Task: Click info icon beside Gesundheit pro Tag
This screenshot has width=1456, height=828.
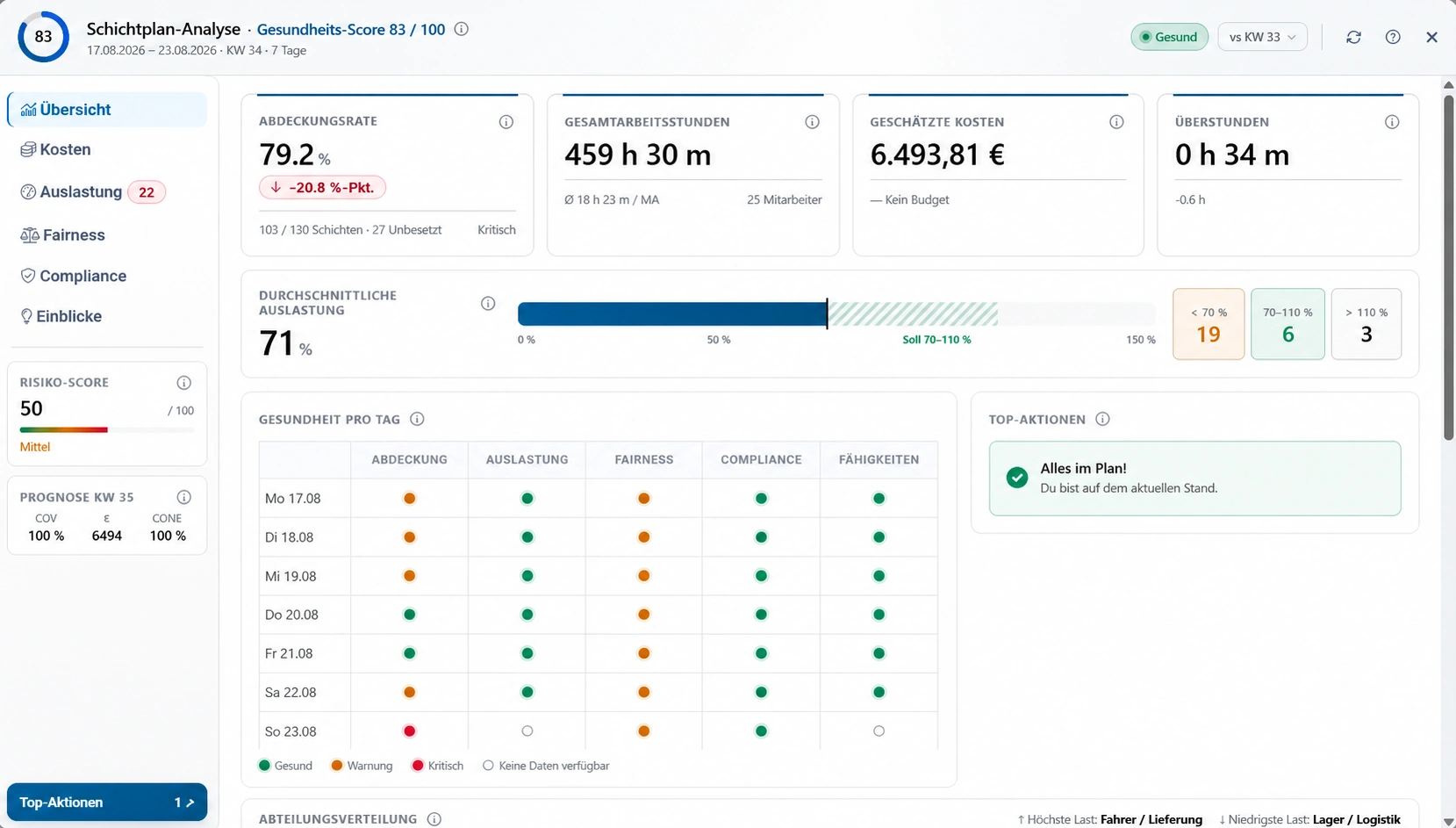Action: click(x=417, y=419)
